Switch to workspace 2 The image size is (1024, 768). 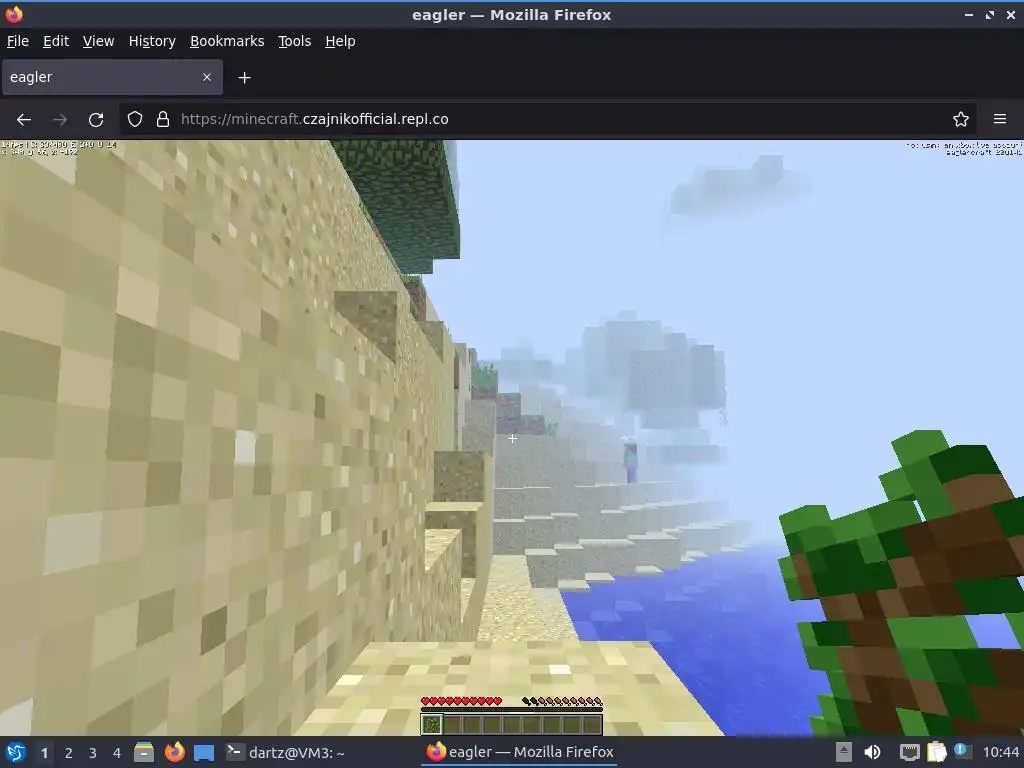[69, 753]
